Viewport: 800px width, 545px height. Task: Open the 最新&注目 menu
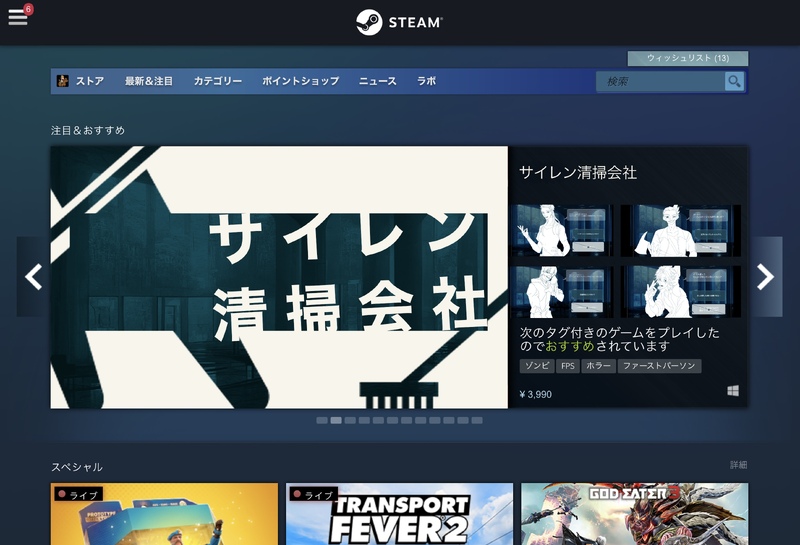coord(149,81)
